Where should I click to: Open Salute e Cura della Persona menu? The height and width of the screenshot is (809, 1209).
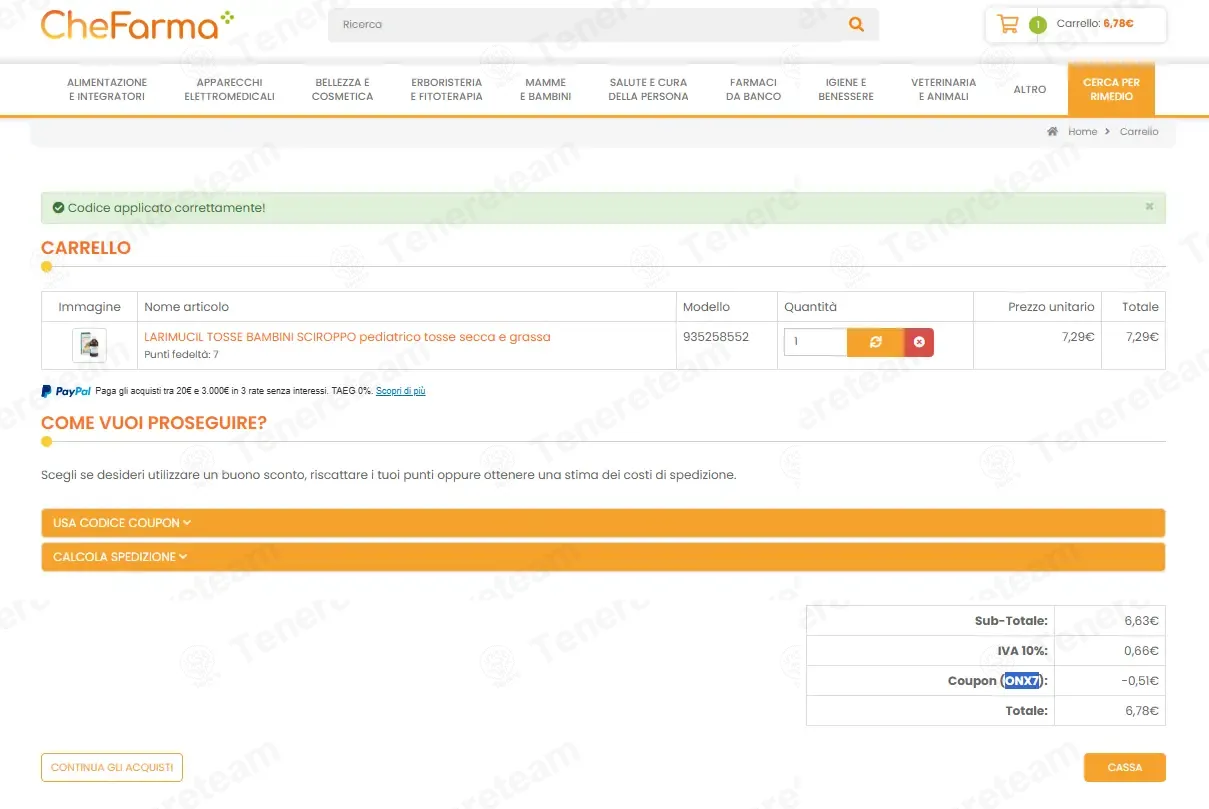(648, 90)
